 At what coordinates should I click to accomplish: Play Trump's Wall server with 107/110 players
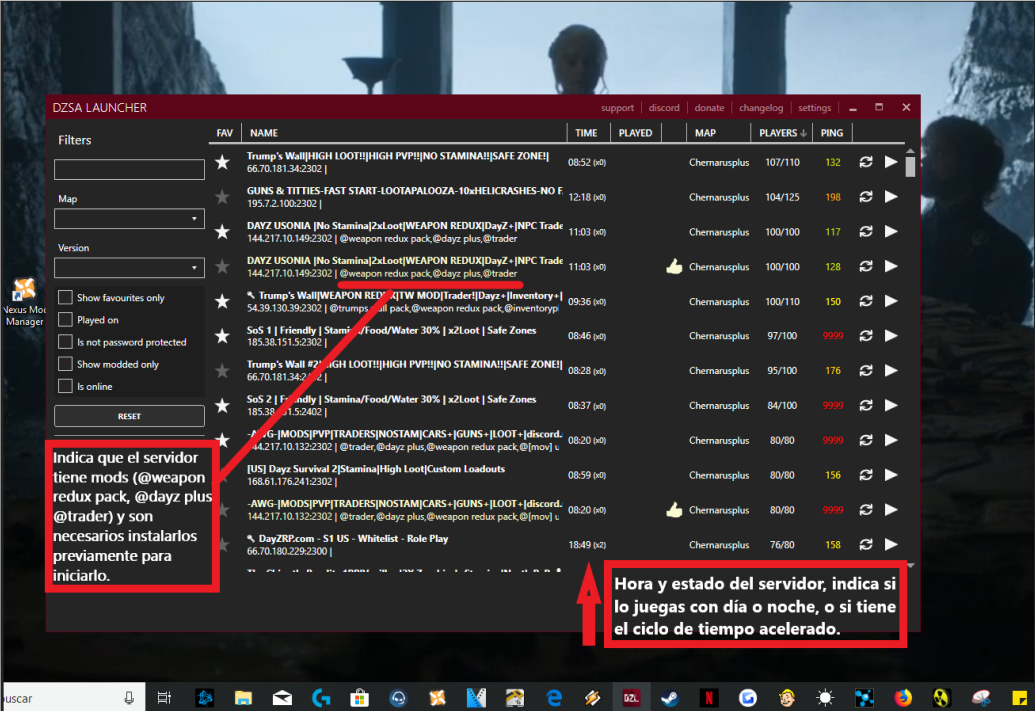tap(891, 162)
